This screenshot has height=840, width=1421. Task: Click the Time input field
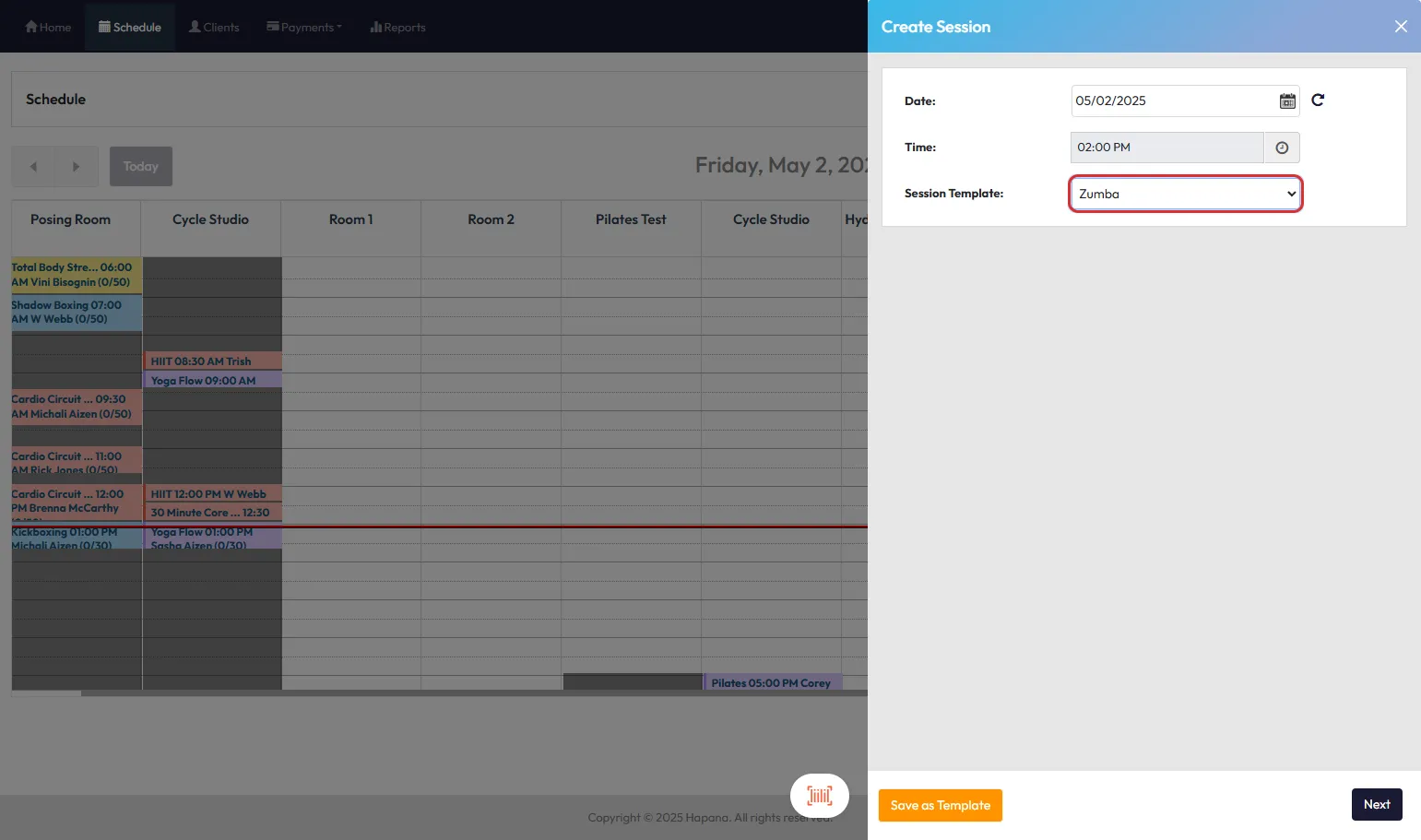point(1166,148)
